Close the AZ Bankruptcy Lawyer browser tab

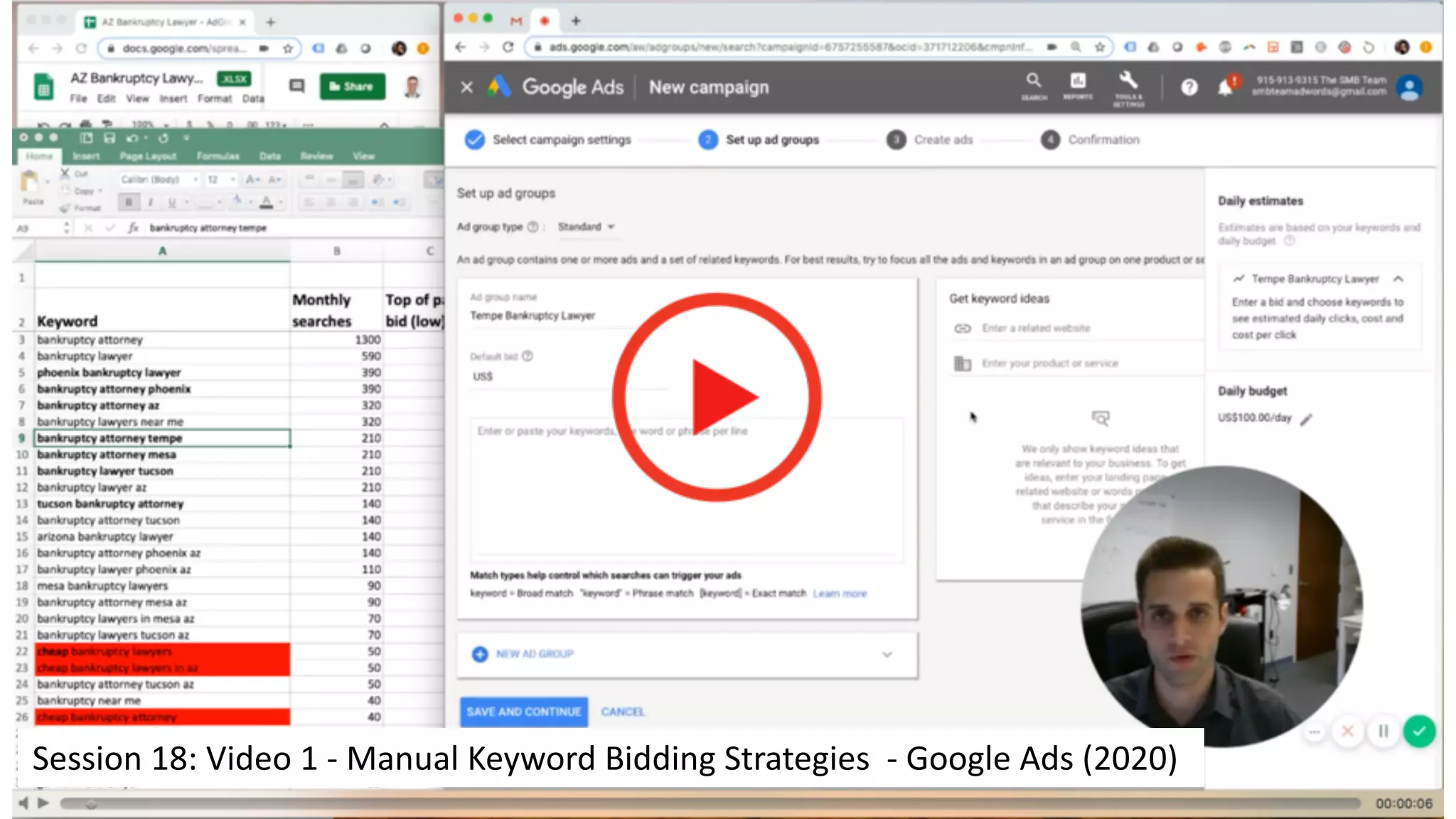(242, 22)
